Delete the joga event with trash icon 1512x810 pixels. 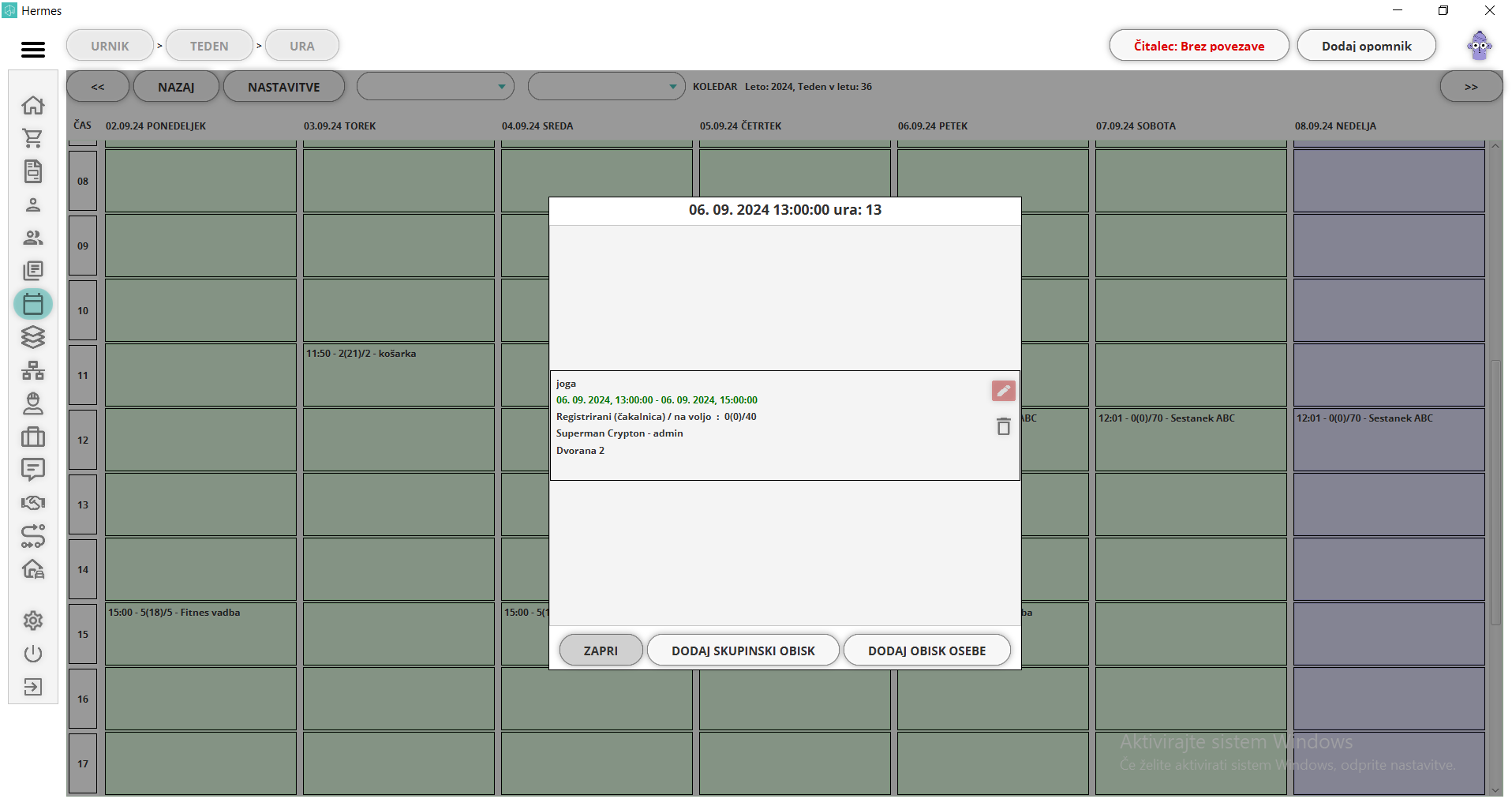[x=1003, y=426]
